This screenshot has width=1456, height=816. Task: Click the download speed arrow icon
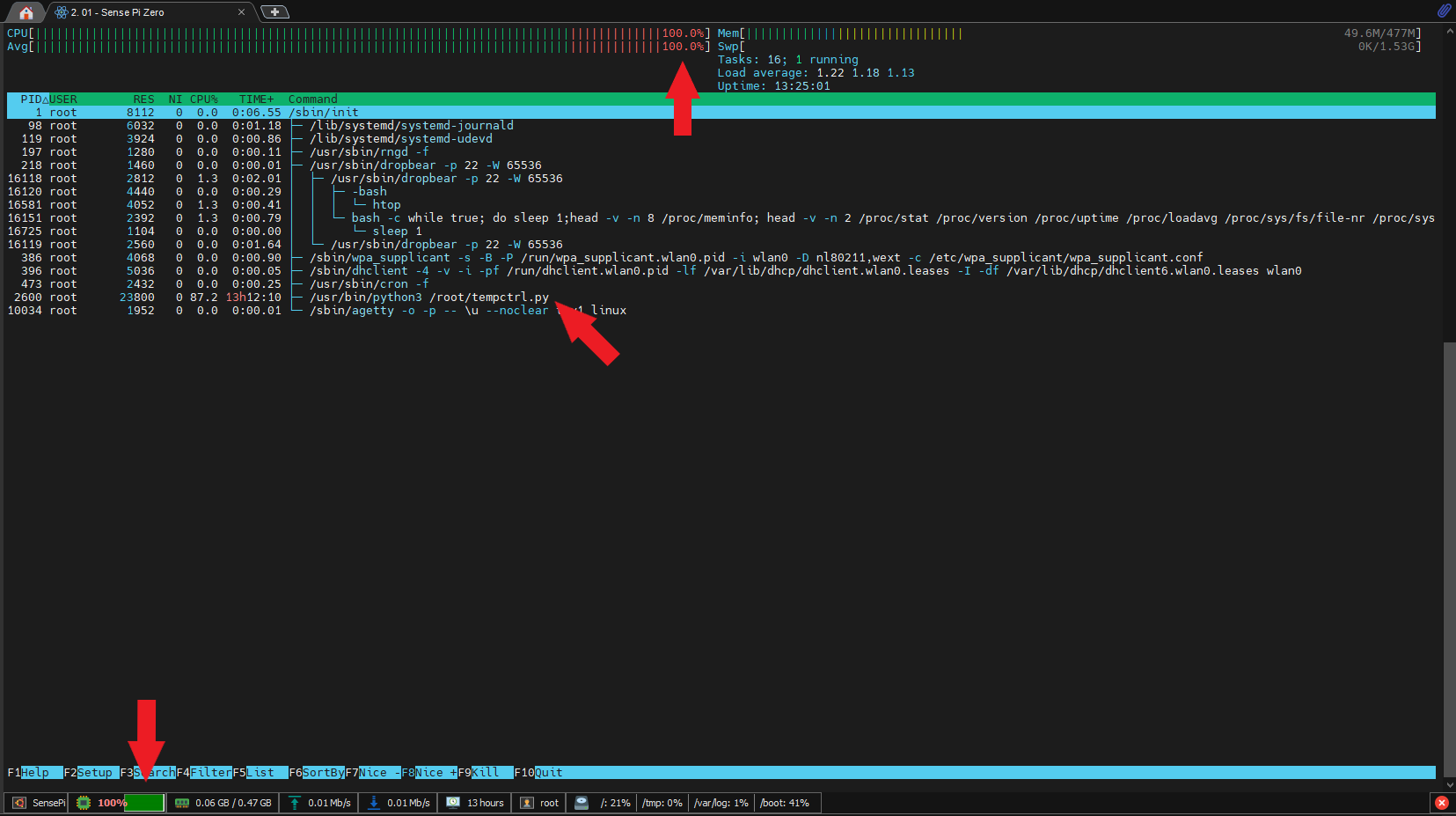[374, 803]
